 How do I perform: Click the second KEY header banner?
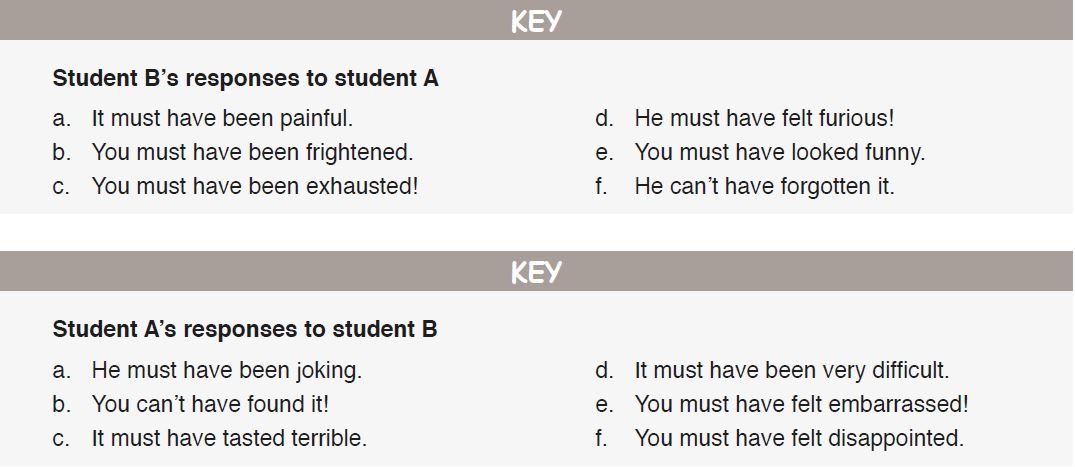(538, 271)
